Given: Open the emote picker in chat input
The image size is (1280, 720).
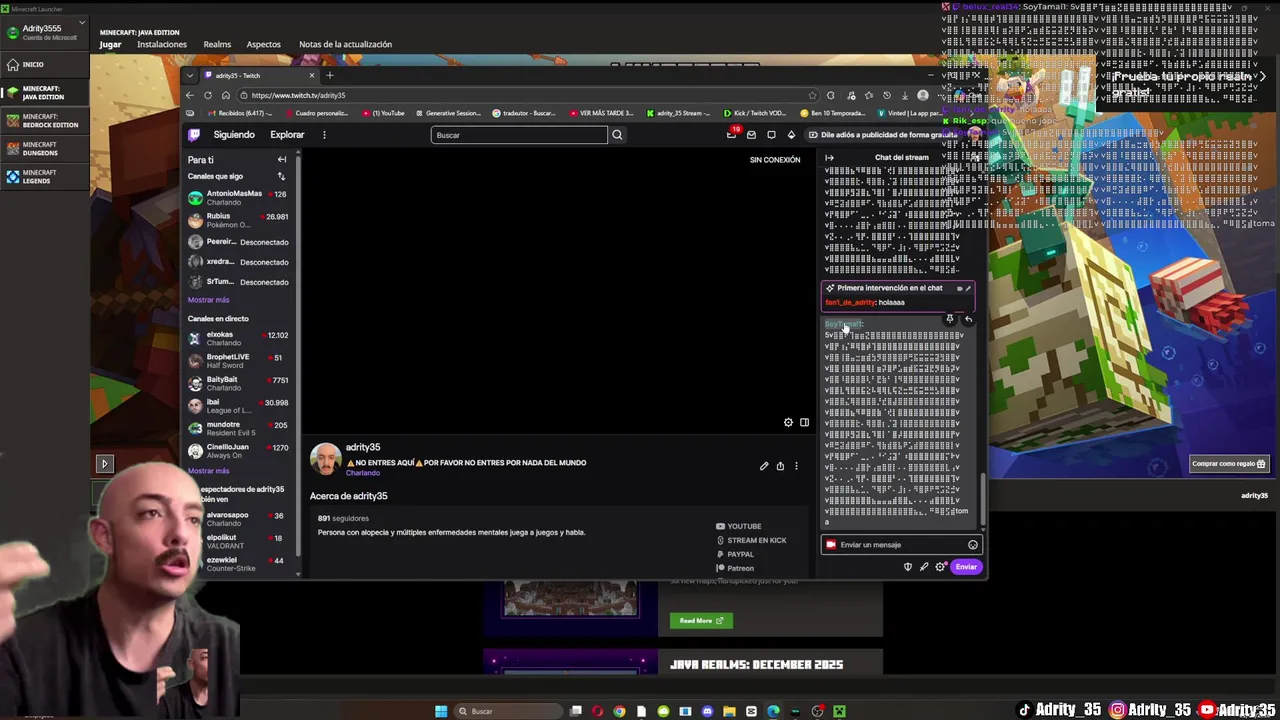Looking at the screenshot, I should [972, 545].
